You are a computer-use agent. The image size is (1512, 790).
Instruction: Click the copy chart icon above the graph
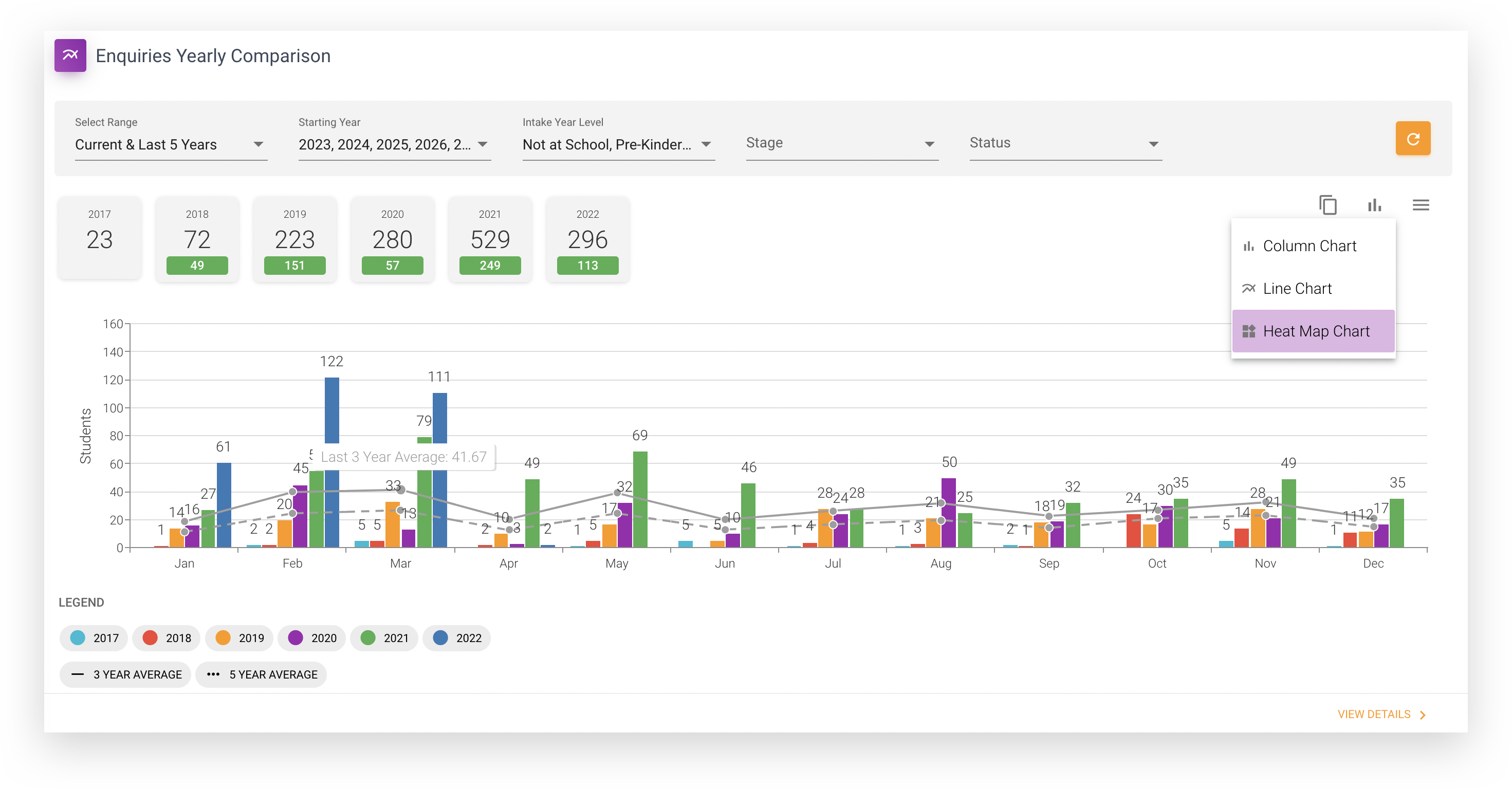point(1329,205)
